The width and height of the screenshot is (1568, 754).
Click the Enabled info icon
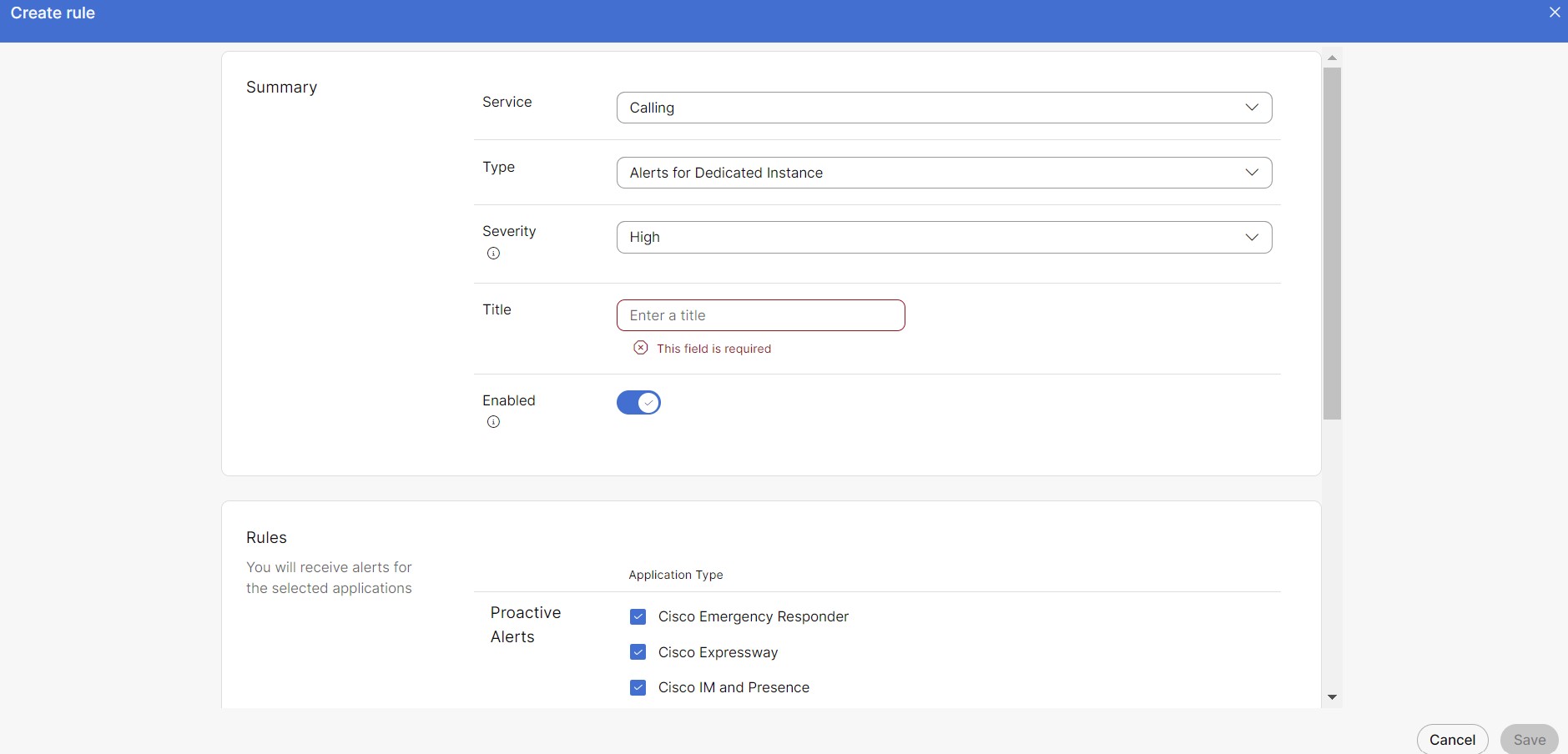493,422
